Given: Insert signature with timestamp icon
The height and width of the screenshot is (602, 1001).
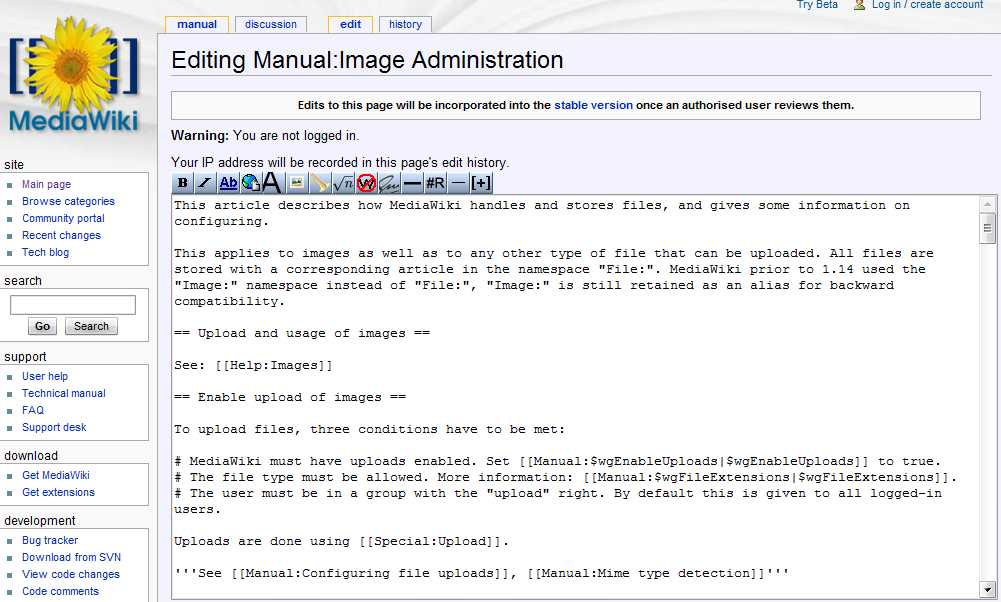Looking at the screenshot, I should (389, 183).
